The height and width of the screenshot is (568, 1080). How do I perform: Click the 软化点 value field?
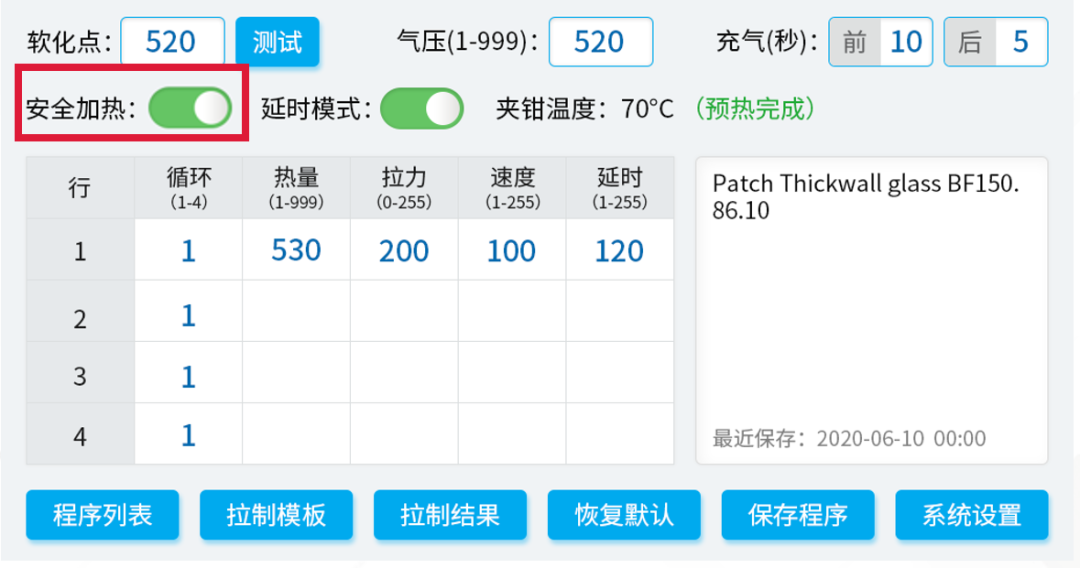click(172, 42)
